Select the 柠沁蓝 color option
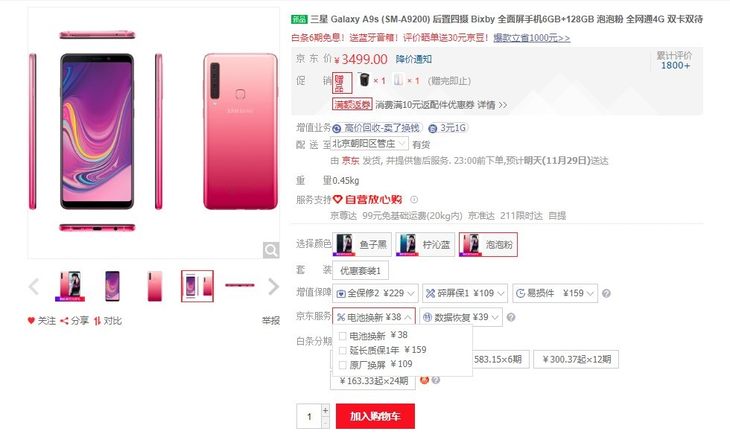730x440 pixels. coord(425,244)
